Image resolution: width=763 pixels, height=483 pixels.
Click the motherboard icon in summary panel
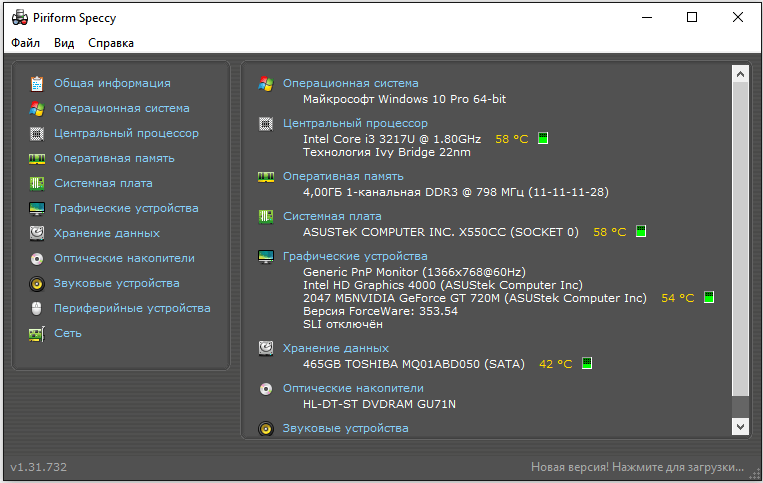(x=266, y=216)
